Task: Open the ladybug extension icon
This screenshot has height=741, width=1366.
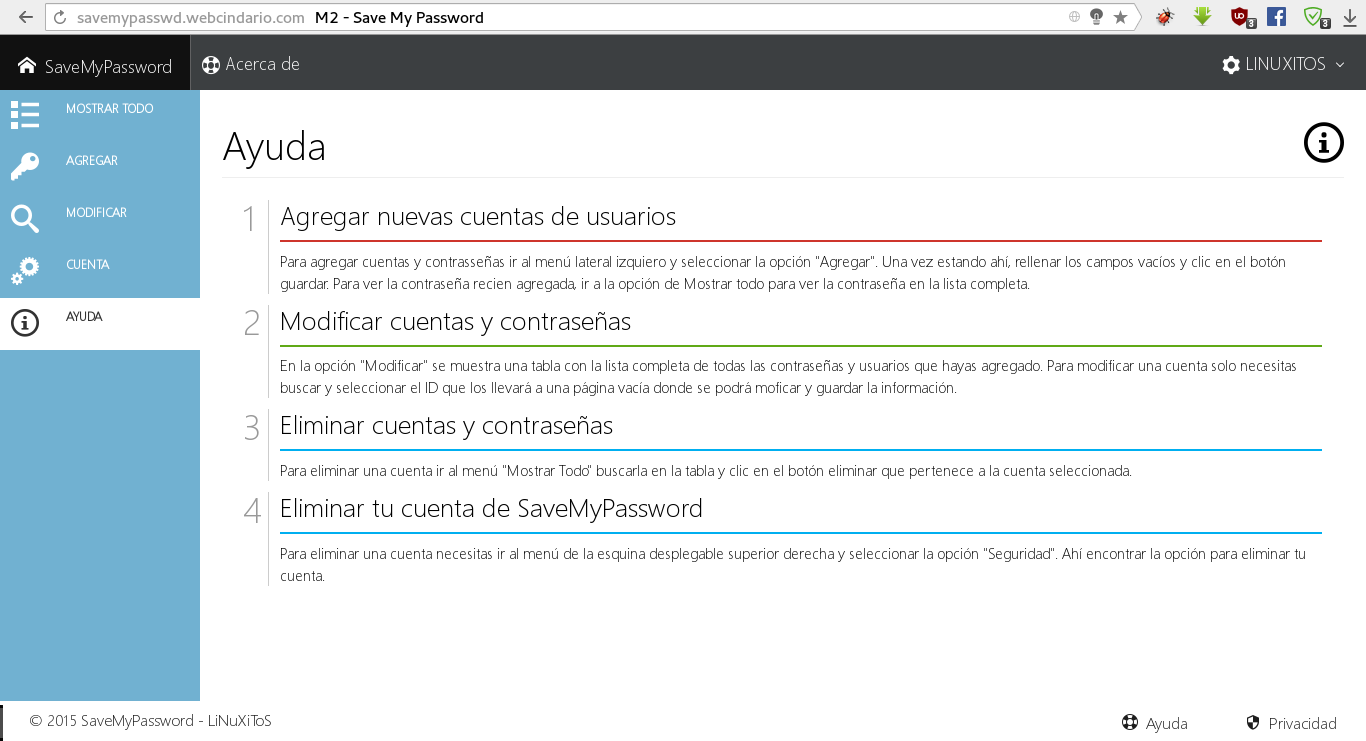Action: 1165,16
